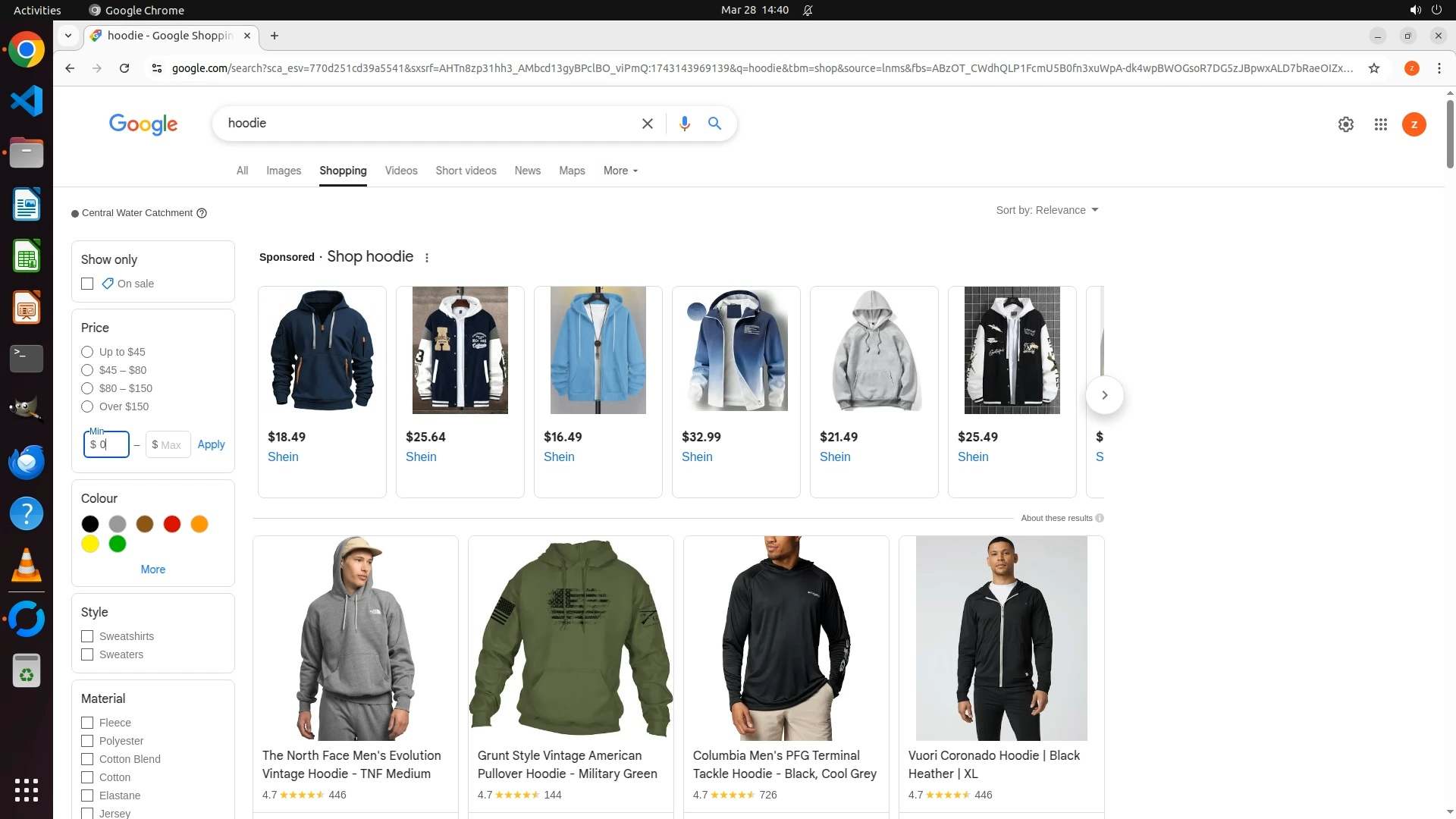1456x819 pixels.
Task: Select the Up to $45 price option
Action: (x=87, y=352)
